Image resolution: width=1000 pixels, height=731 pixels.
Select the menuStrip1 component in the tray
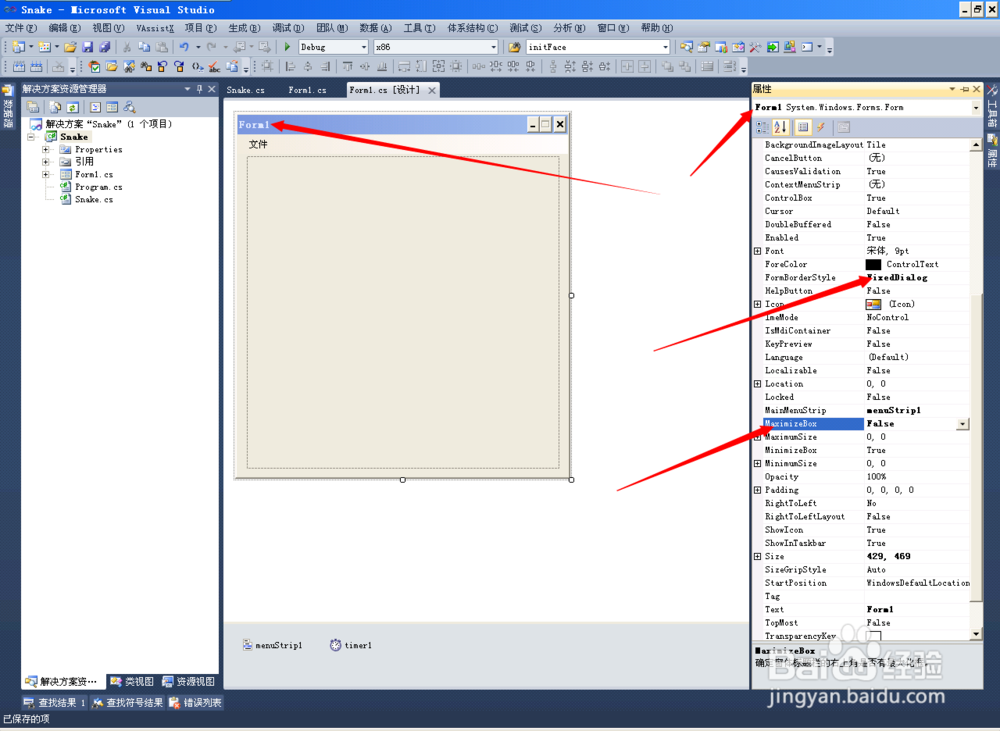(x=272, y=646)
